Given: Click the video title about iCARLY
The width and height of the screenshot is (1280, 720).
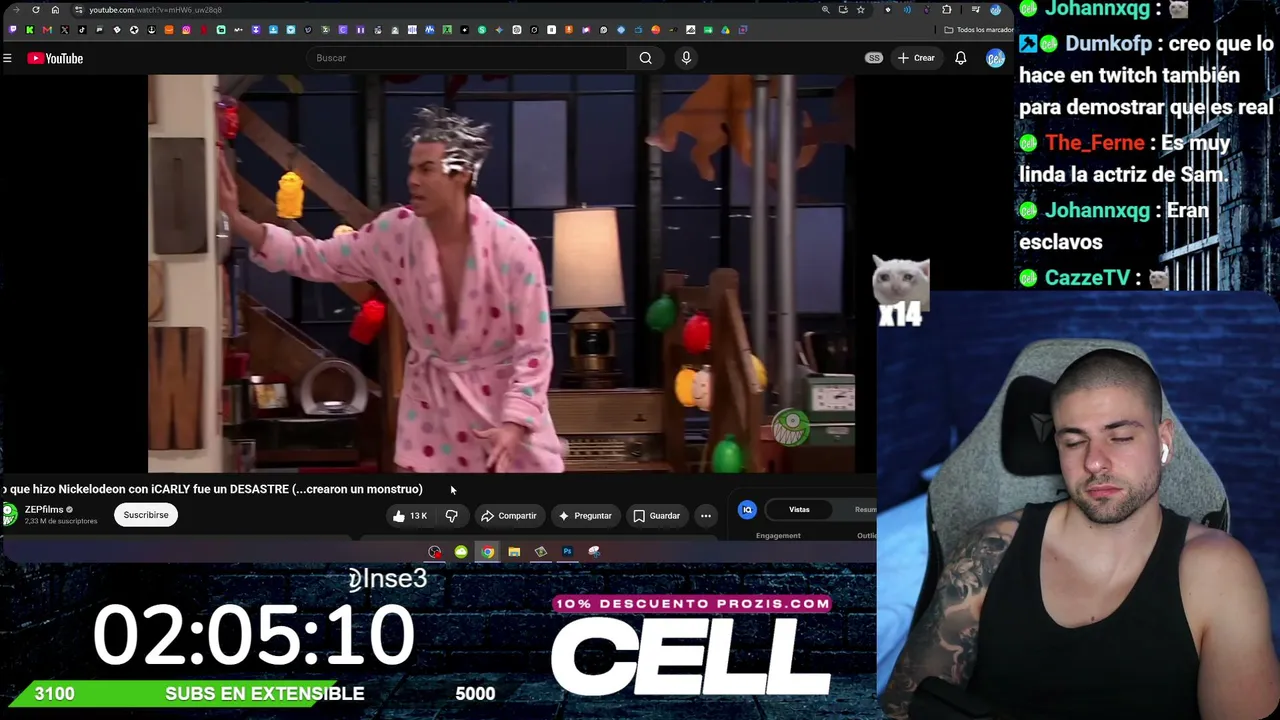Looking at the screenshot, I should [212, 489].
